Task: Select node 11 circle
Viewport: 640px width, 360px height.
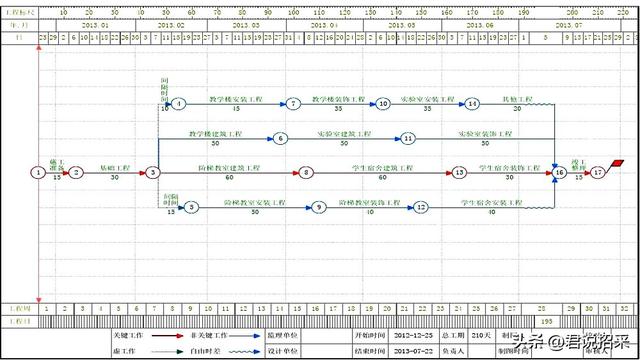Action: coord(408,139)
